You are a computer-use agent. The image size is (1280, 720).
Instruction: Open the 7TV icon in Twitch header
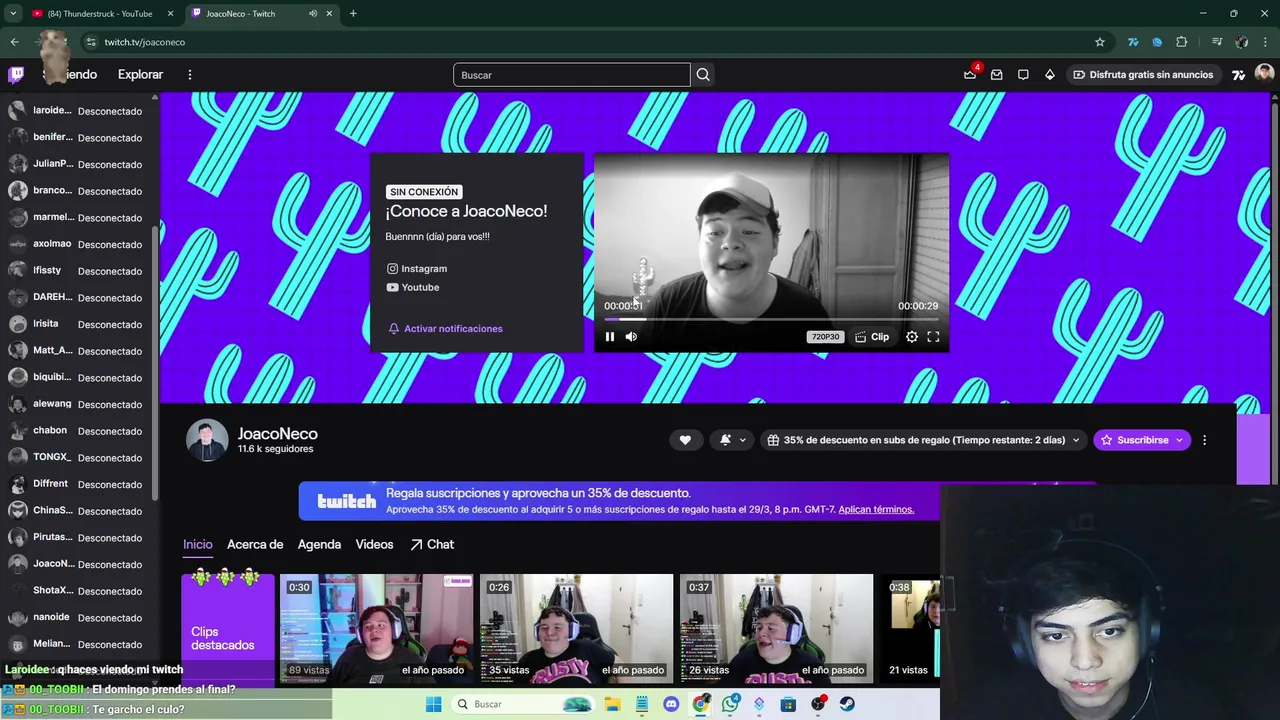(1239, 75)
